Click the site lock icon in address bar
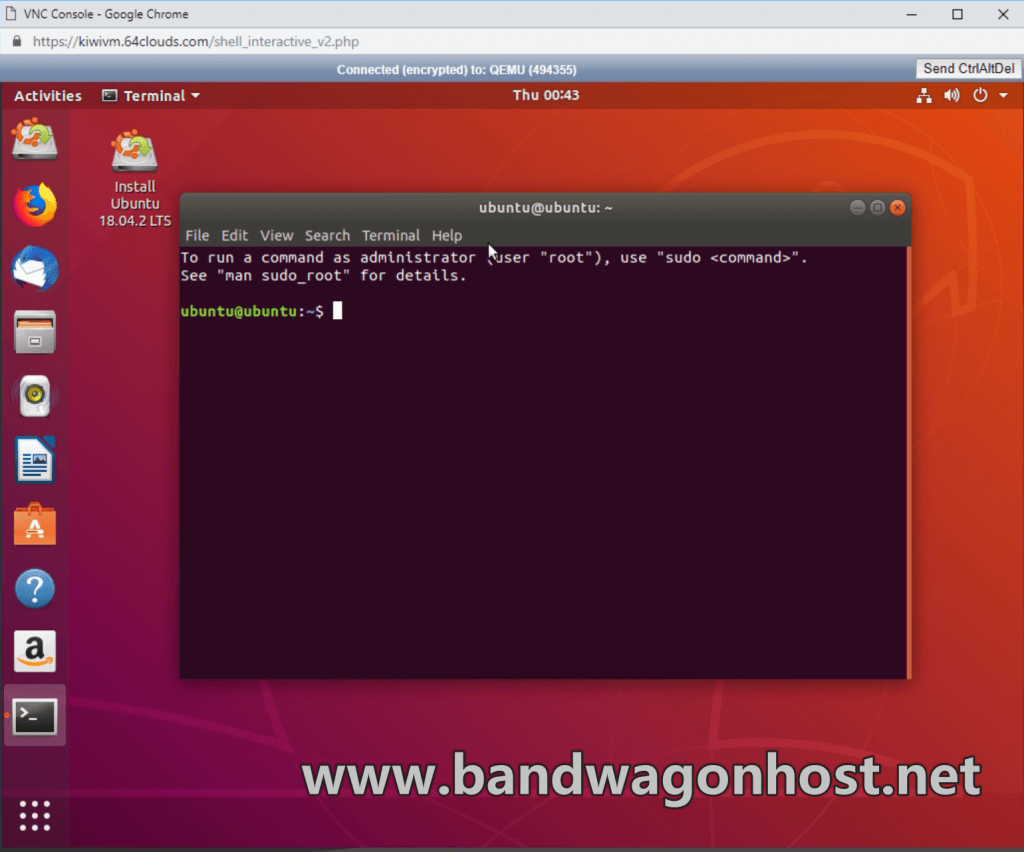The height and width of the screenshot is (852, 1024). (17, 41)
